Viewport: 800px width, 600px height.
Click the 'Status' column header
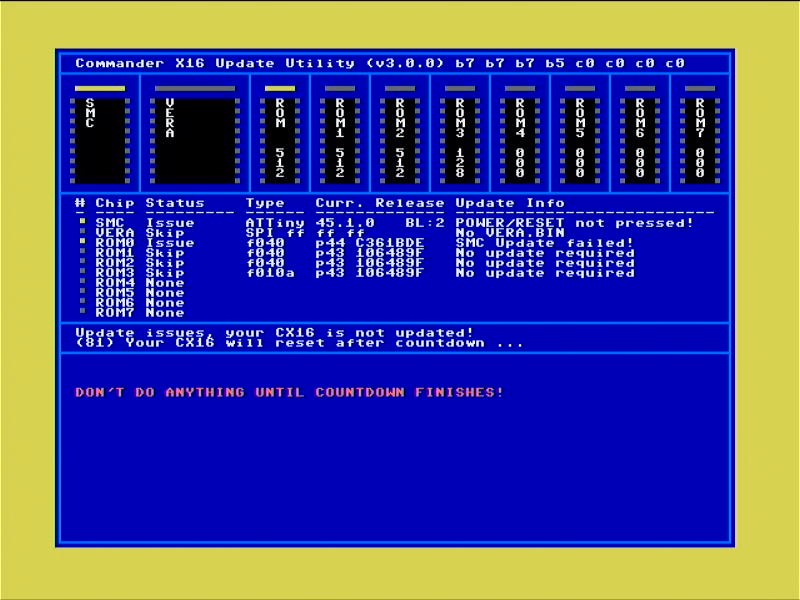point(175,203)
